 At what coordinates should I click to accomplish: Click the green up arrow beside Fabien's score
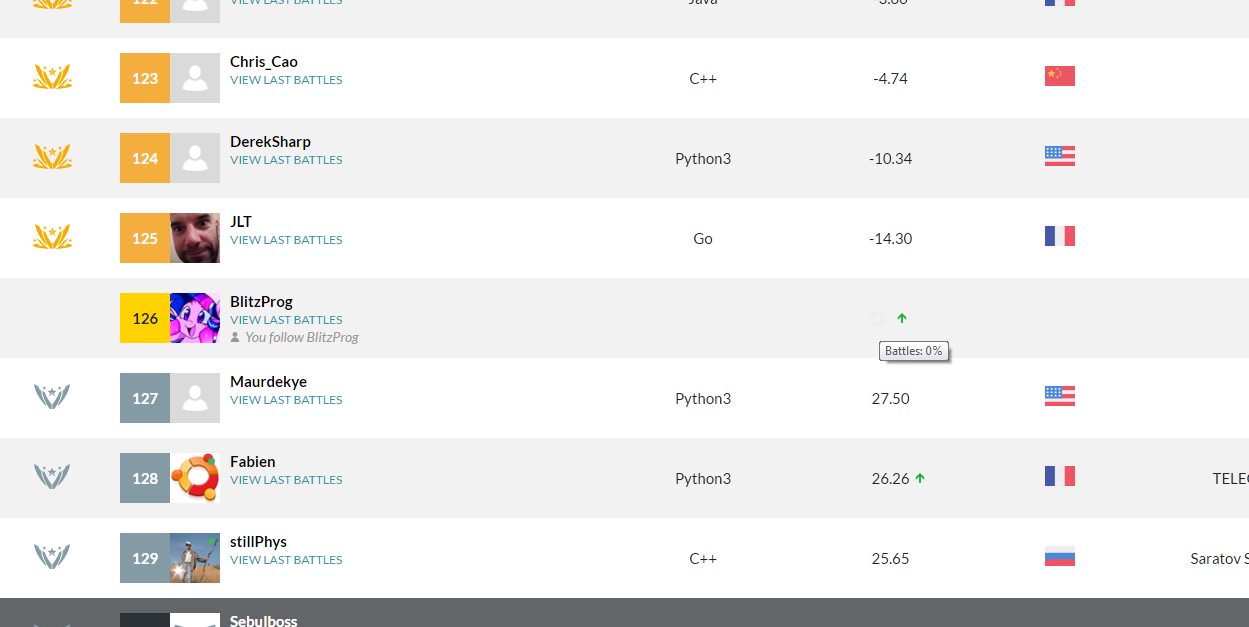pyautogui.click(x=920, y=478)
